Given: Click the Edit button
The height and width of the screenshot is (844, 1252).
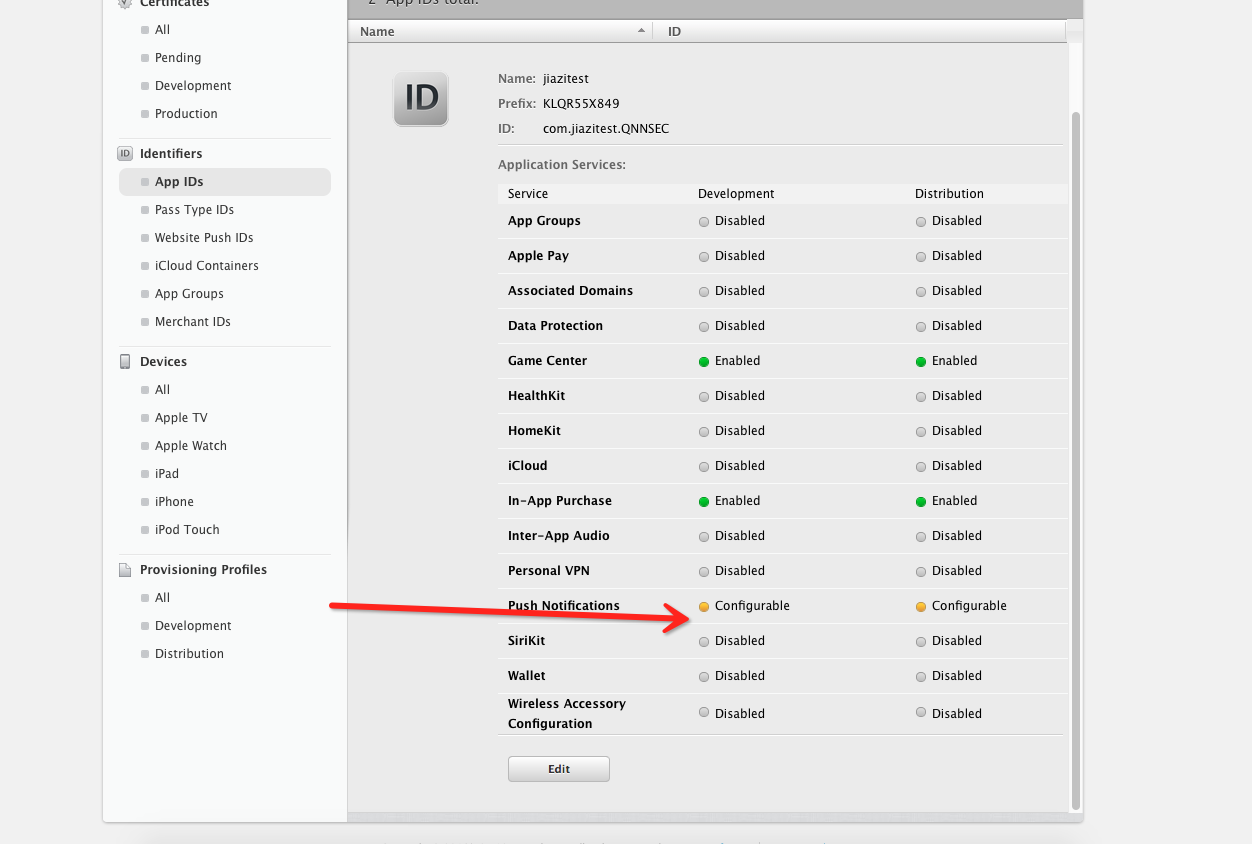Looking at the screenshot, I should click(559, 769).
